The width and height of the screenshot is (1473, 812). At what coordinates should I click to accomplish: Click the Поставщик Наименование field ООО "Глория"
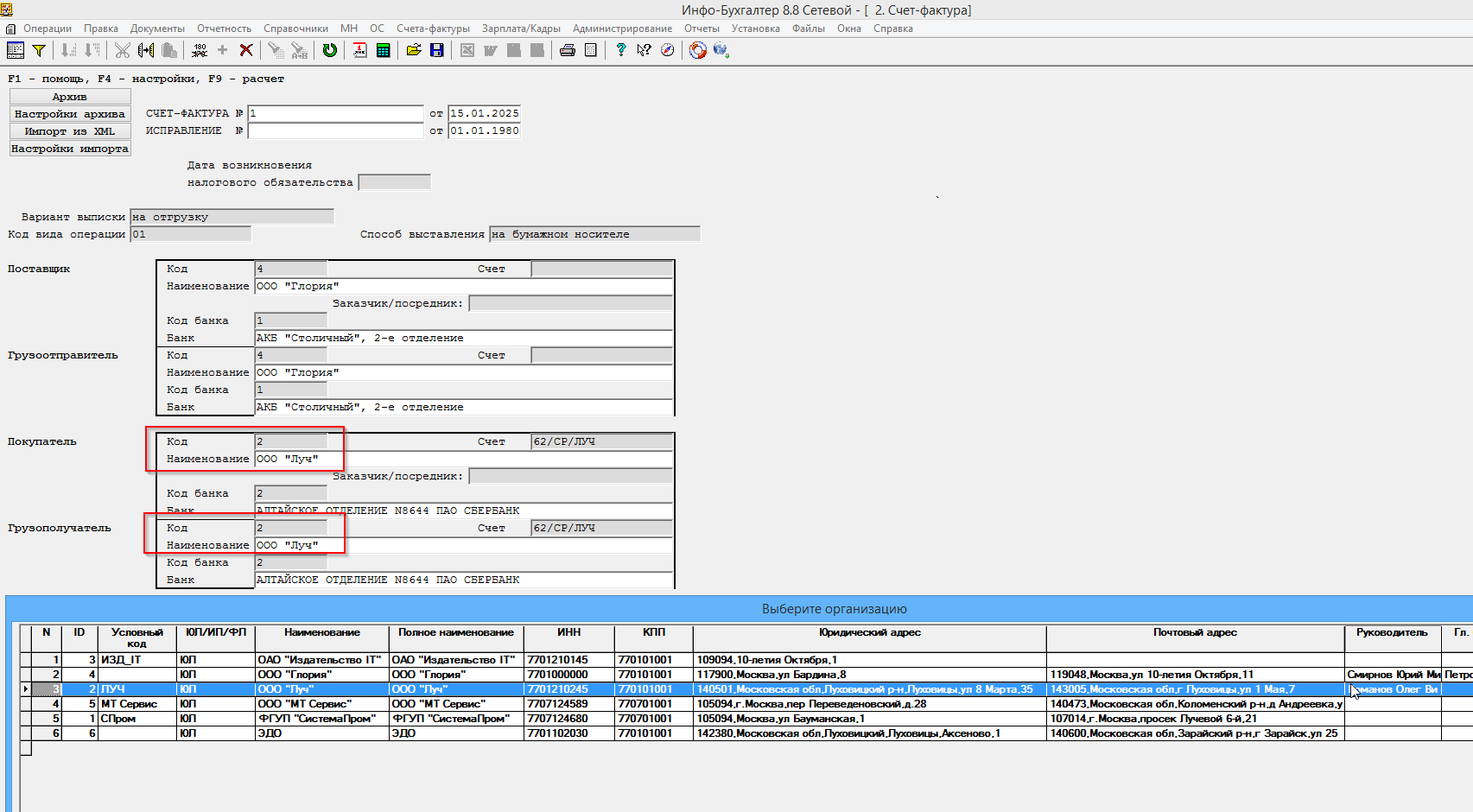click(463, 286)
